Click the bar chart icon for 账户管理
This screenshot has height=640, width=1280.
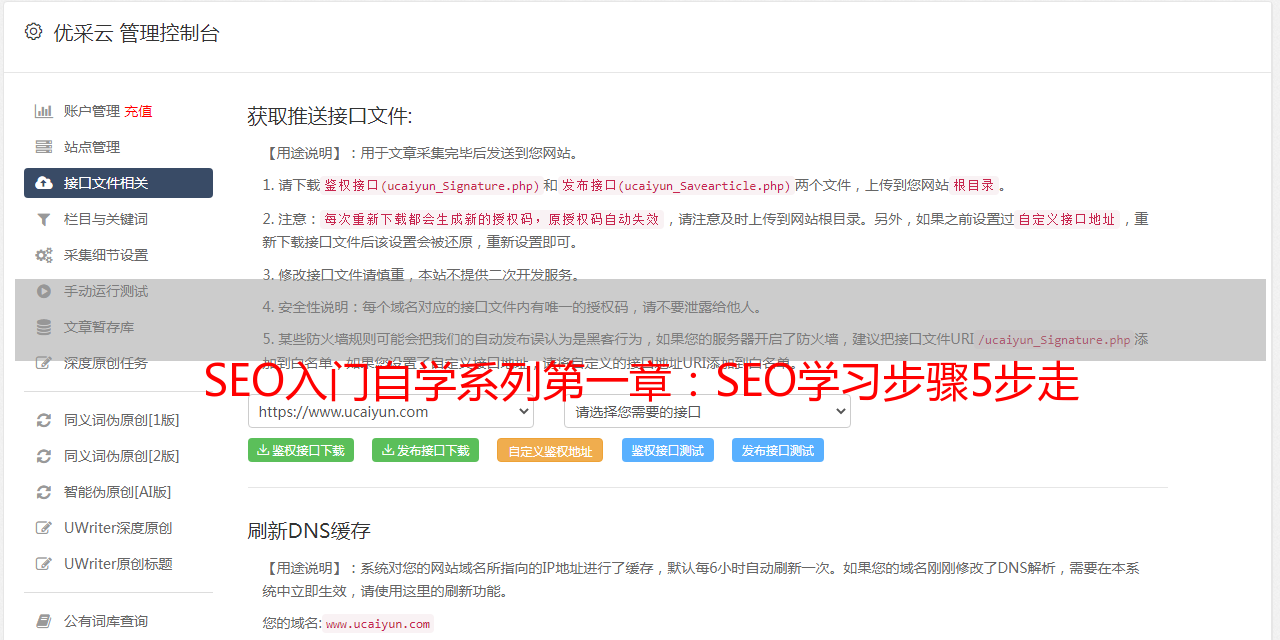pyautogui.click(x=44, y=111)
